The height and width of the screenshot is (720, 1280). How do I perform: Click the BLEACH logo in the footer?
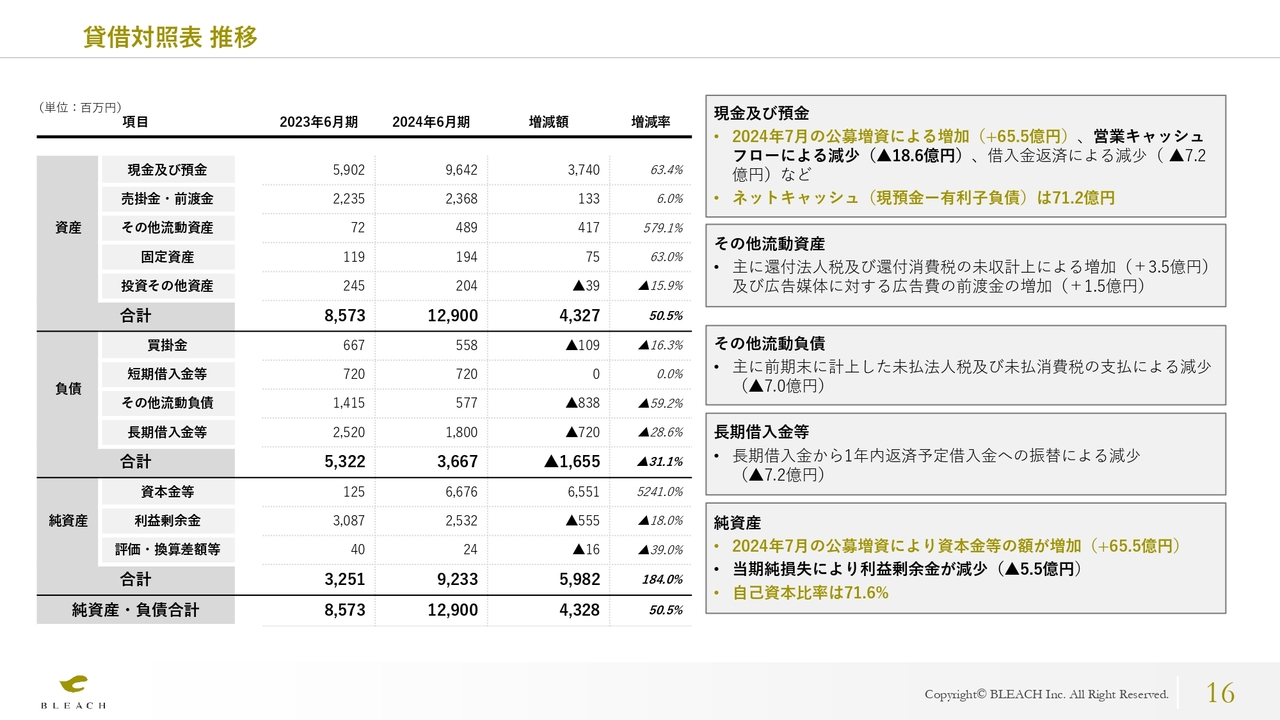click(x=73, y=691)
